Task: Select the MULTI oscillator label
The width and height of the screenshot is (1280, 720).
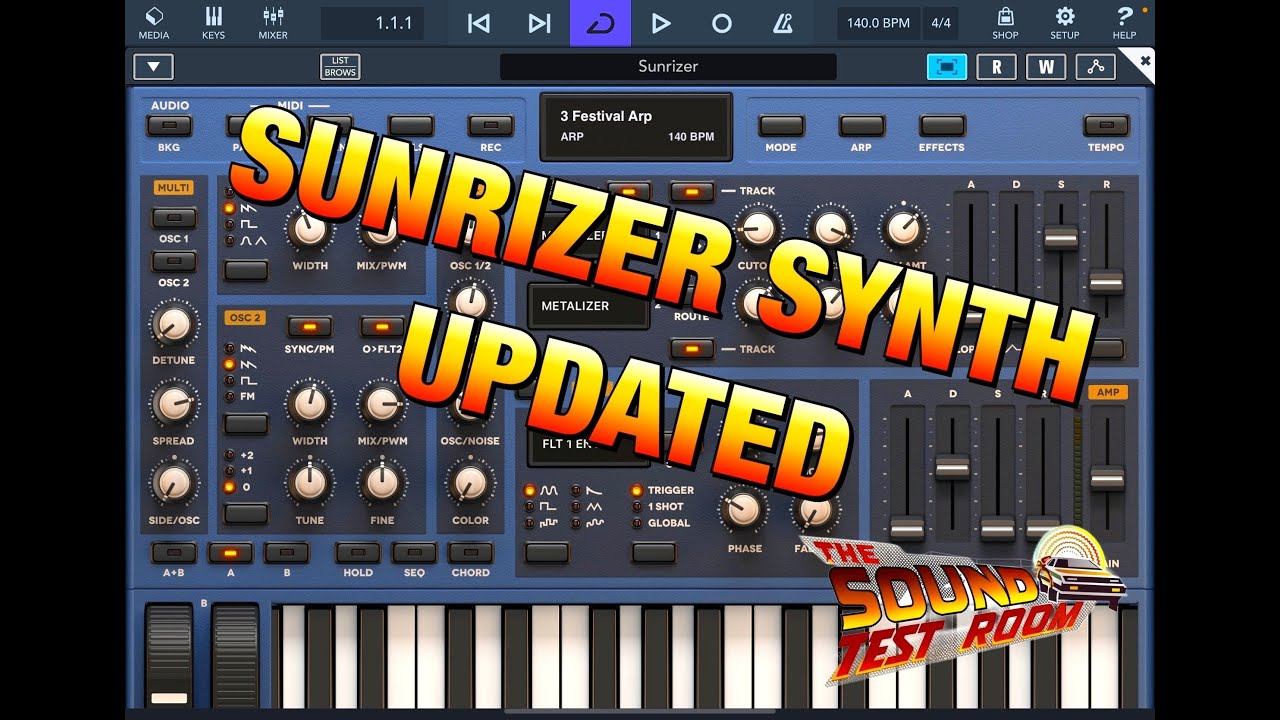Action: tap(173, 187)
